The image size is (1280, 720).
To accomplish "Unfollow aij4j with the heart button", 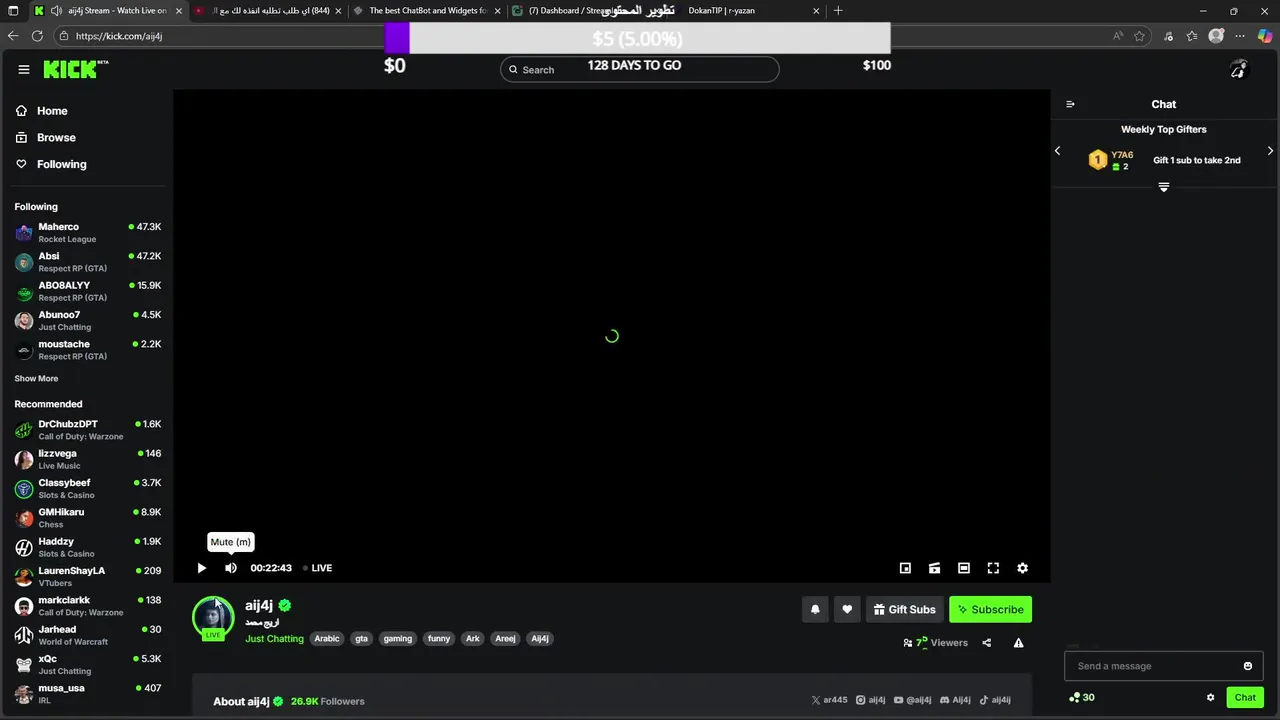I will tap(847, 609).
